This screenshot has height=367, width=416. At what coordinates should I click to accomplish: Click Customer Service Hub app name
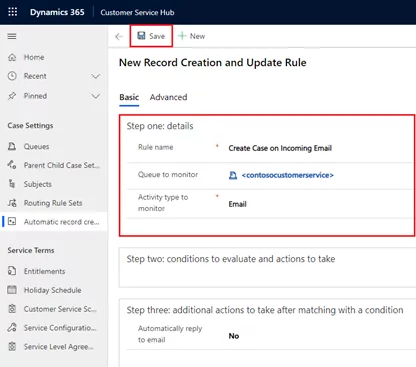pyautogui.click(x=137, y=12)
